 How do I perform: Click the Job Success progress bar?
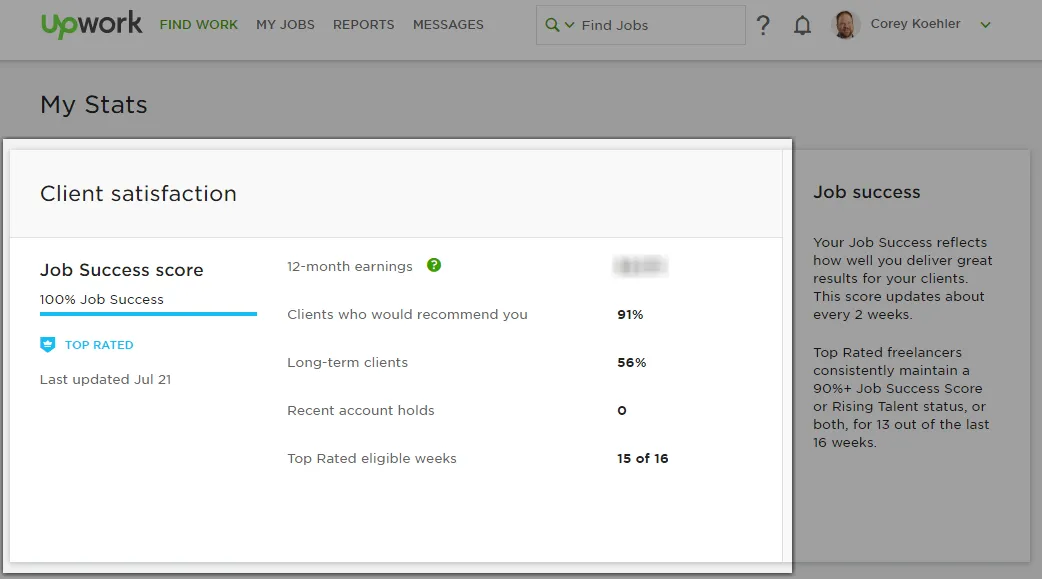tap(148, 314)
